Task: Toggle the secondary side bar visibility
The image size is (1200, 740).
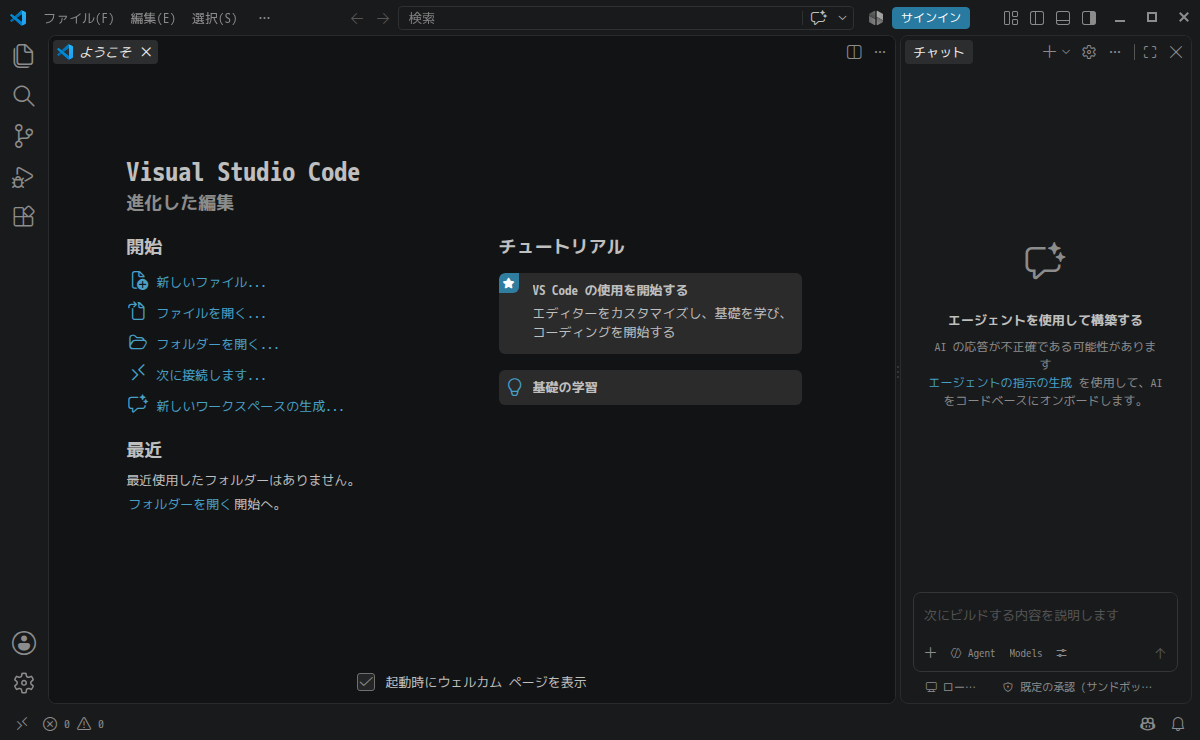Action: tap(1089, 18)
